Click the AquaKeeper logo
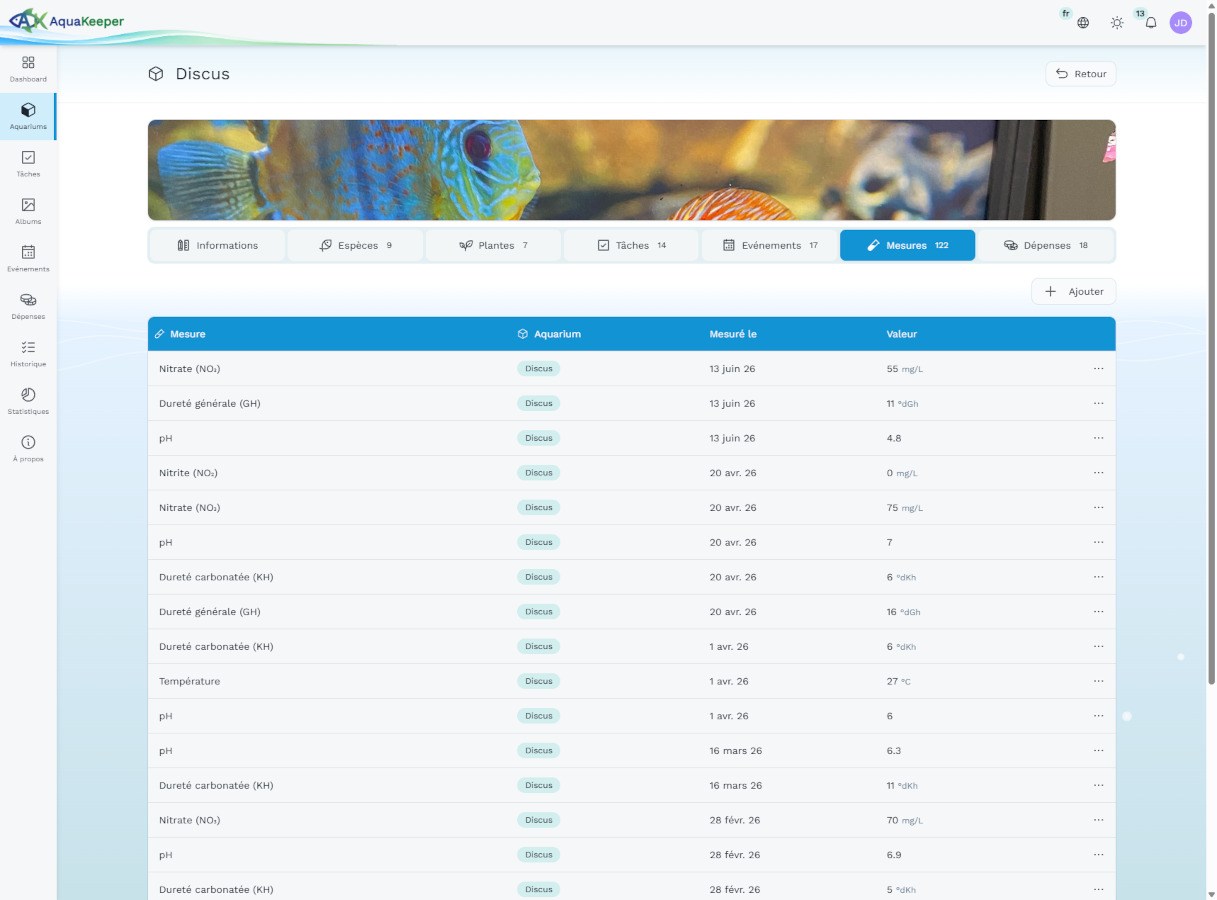Screen dimensions: 1217x900 [x=68, y=20]
